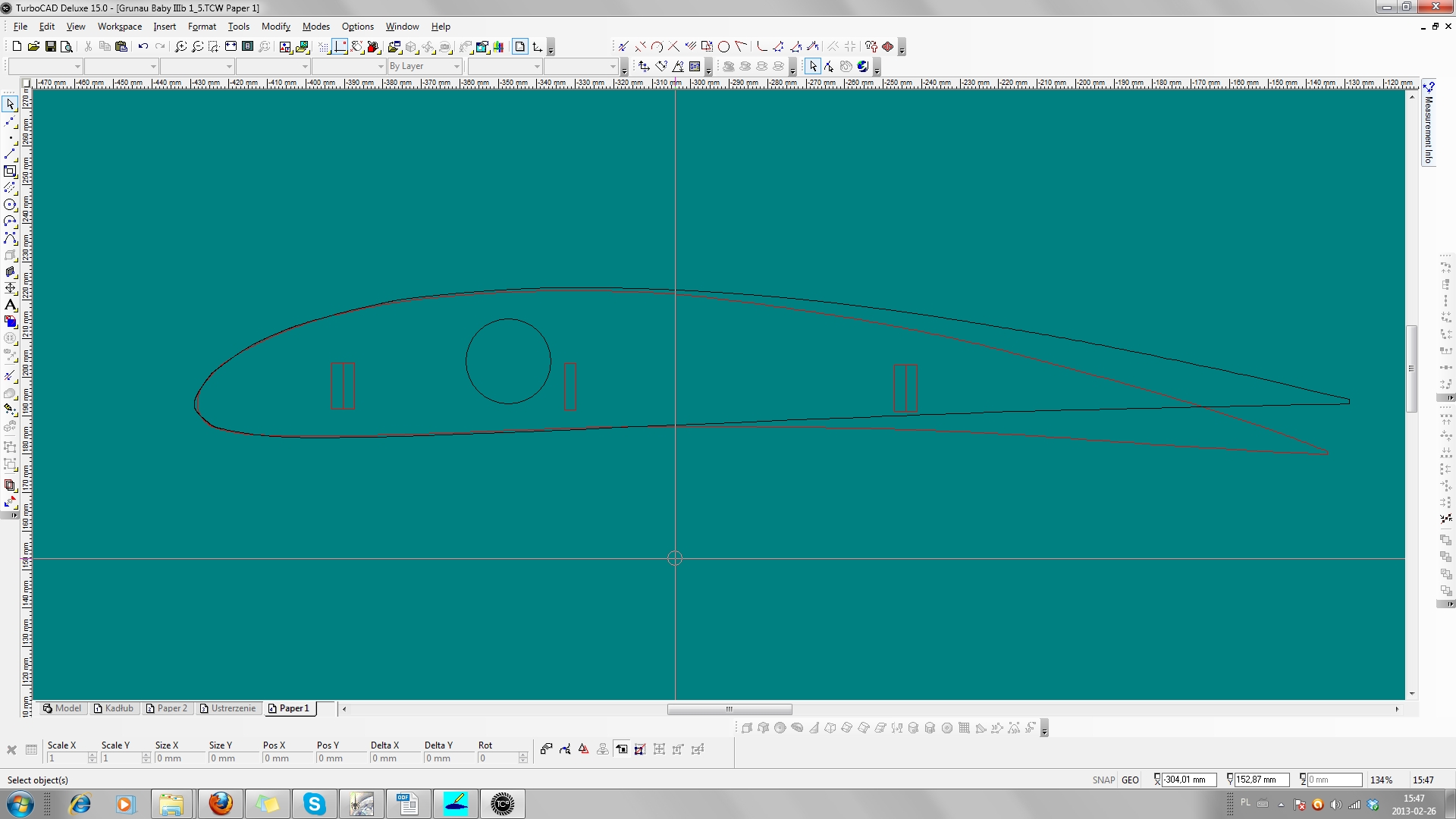Click the red Circle modify icon
This screenshot has width=1456, height=819.
click(723, 46)
